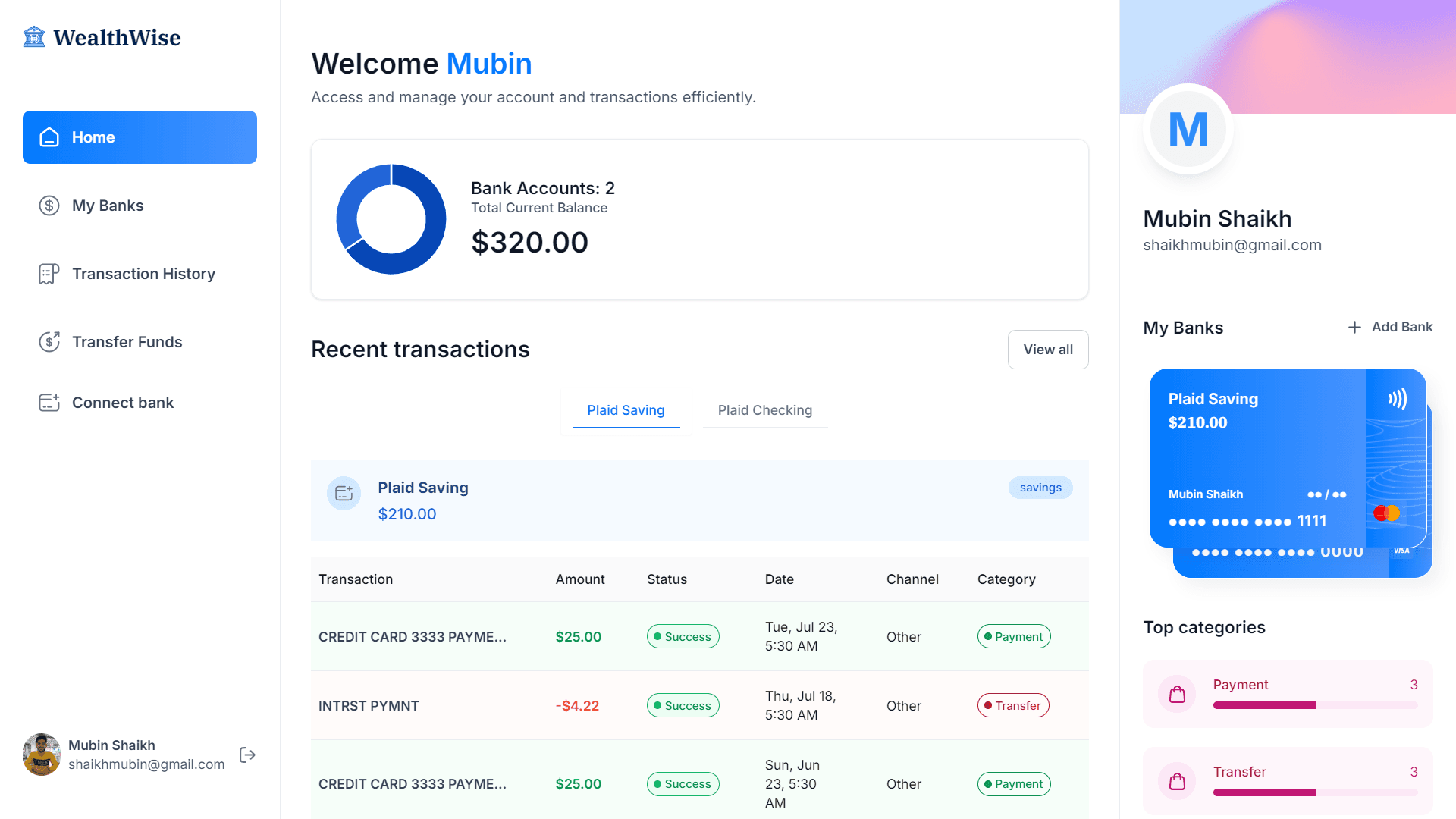Click the View all transactions button

point(1048,350)
